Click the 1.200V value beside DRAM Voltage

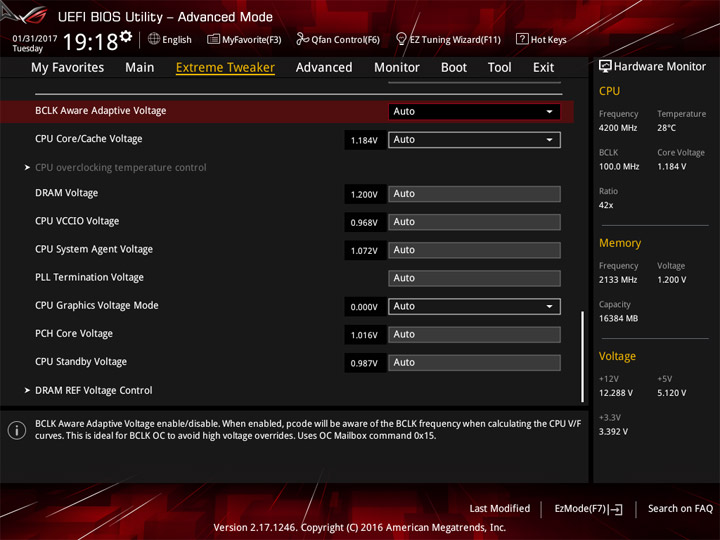[x=364, y=194]
